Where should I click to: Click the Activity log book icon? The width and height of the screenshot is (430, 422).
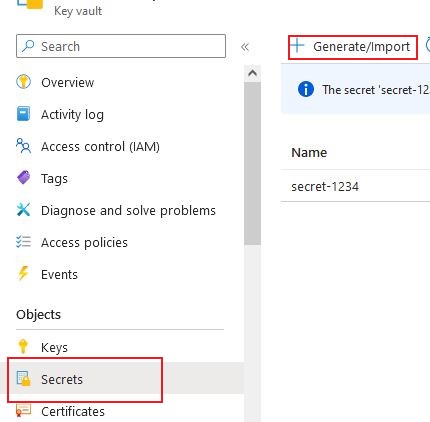[23, 114]
